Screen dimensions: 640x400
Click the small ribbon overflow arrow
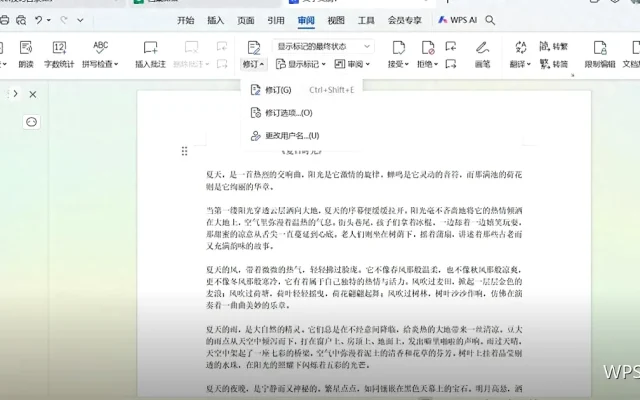tap(573, 75)
